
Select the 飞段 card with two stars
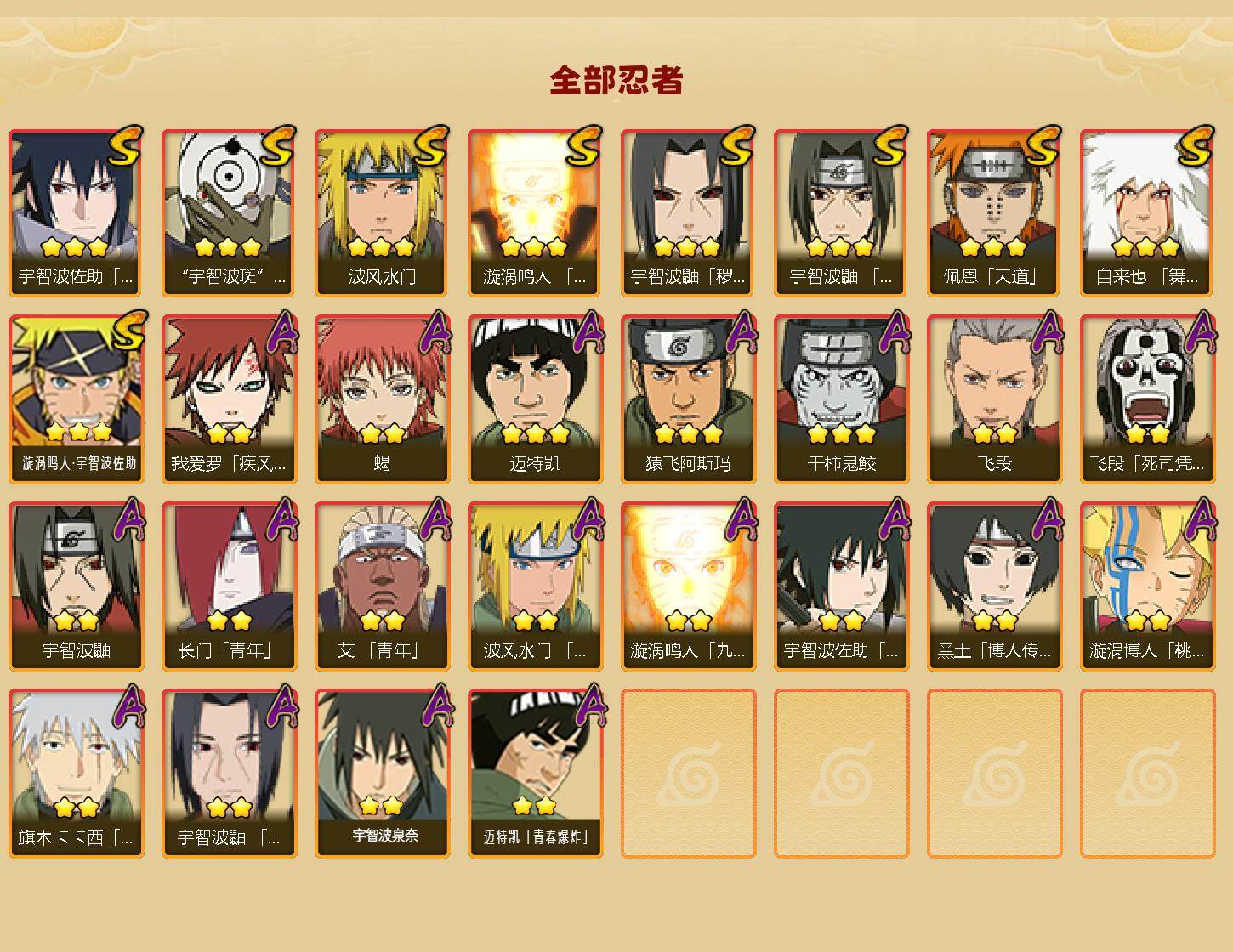[994, 399]
